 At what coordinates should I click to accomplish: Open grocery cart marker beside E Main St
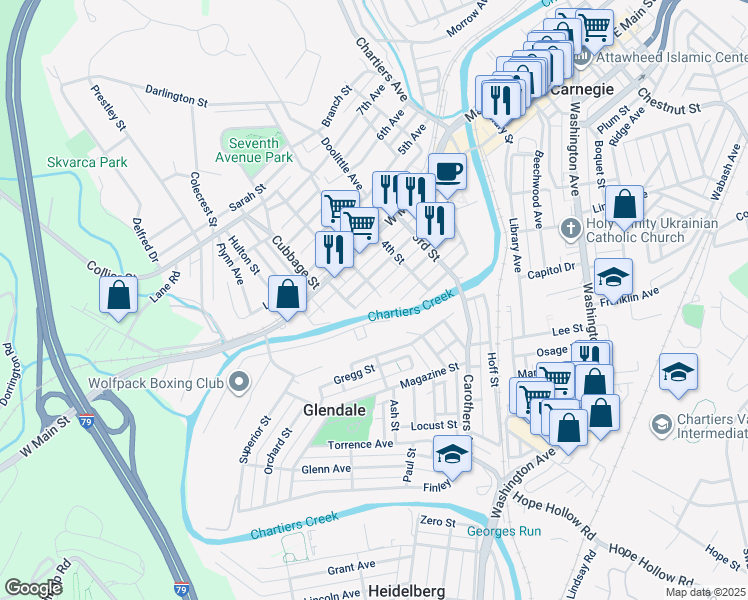click(x=595, y=28)
